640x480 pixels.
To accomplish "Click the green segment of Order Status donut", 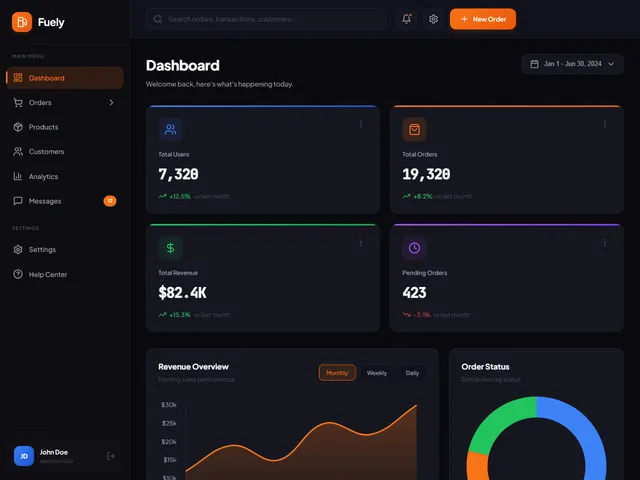I will (496, 422).
